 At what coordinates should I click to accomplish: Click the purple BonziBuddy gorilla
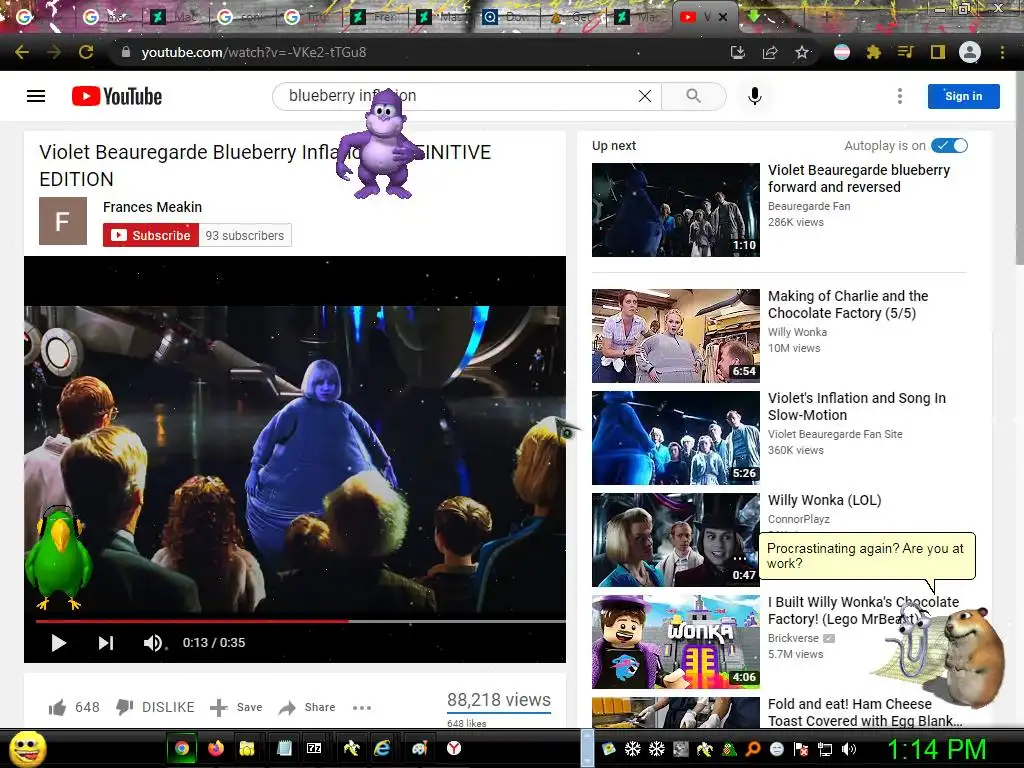(379, 144)
